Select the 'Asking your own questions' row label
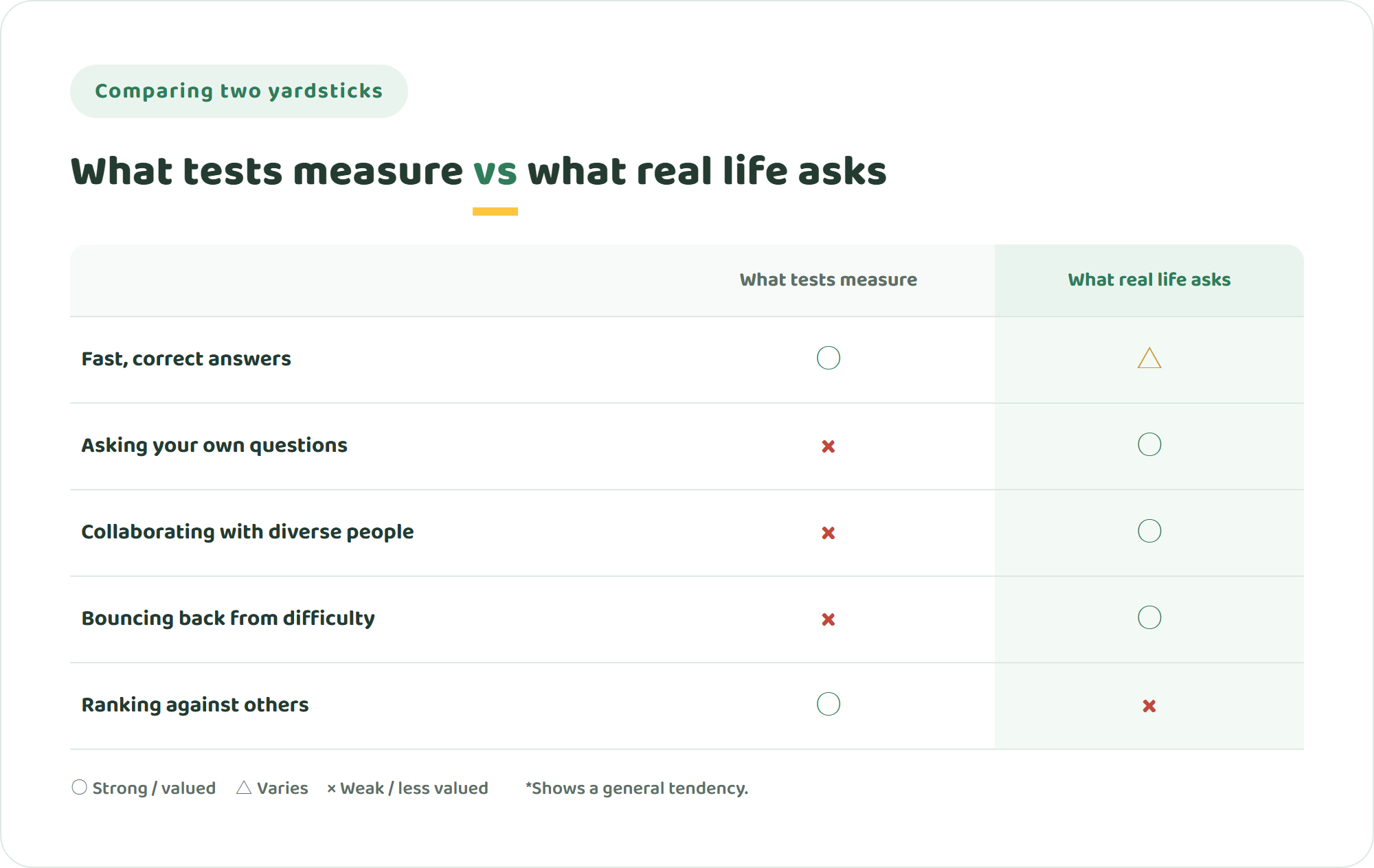Screen dimensions: 1374x868 (x=214, y=446)
